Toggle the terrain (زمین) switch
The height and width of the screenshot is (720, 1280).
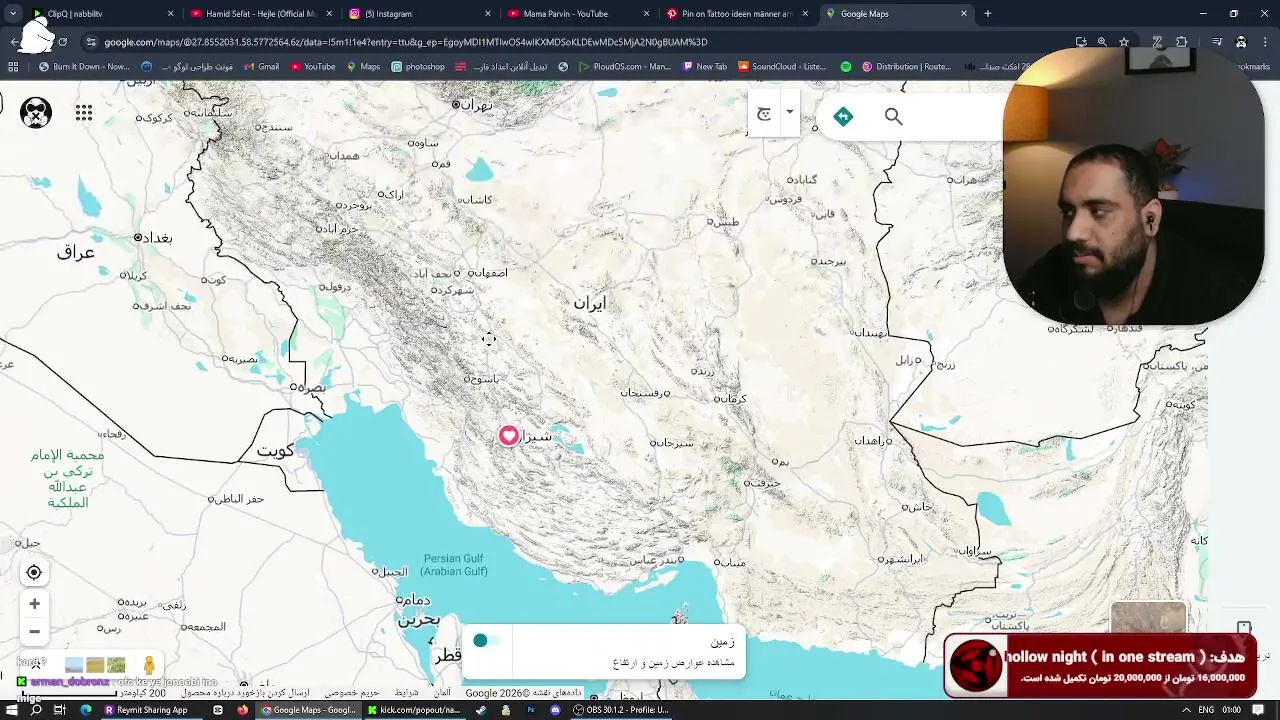(x=487, y=641)
